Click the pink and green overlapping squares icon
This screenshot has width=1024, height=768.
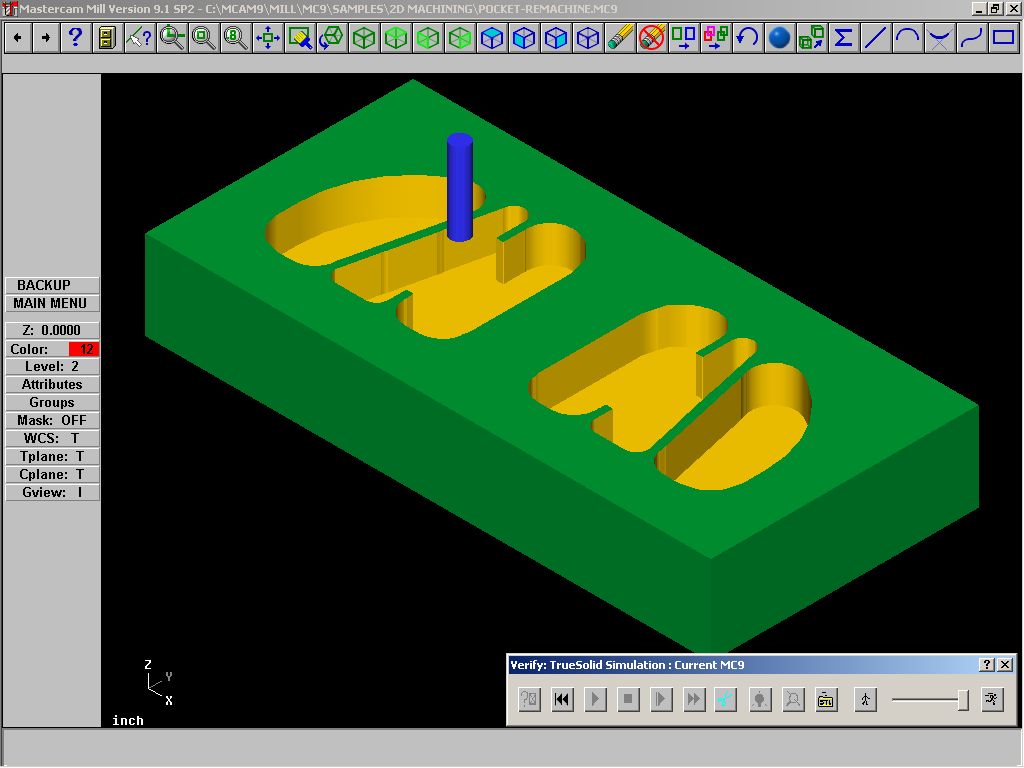pos(716,38)
